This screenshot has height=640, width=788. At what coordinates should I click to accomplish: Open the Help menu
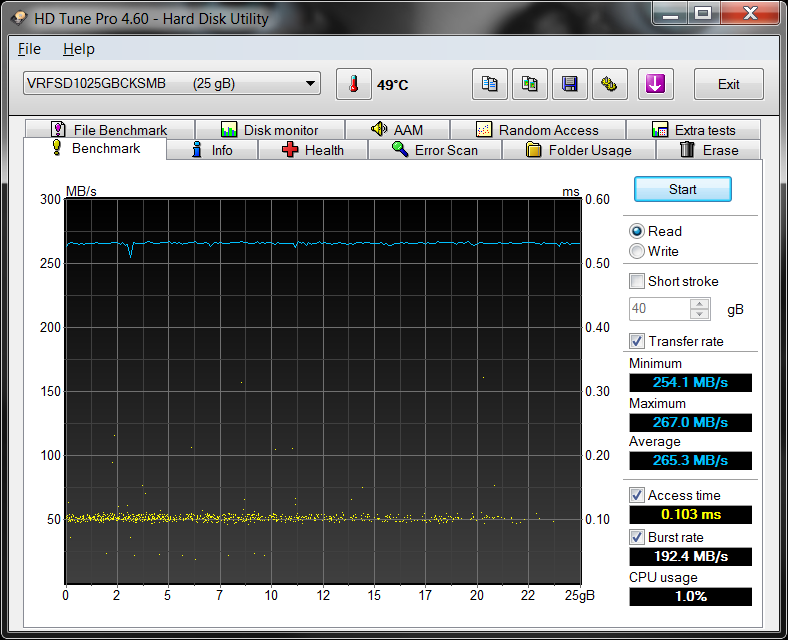click(x=78, y=49)
